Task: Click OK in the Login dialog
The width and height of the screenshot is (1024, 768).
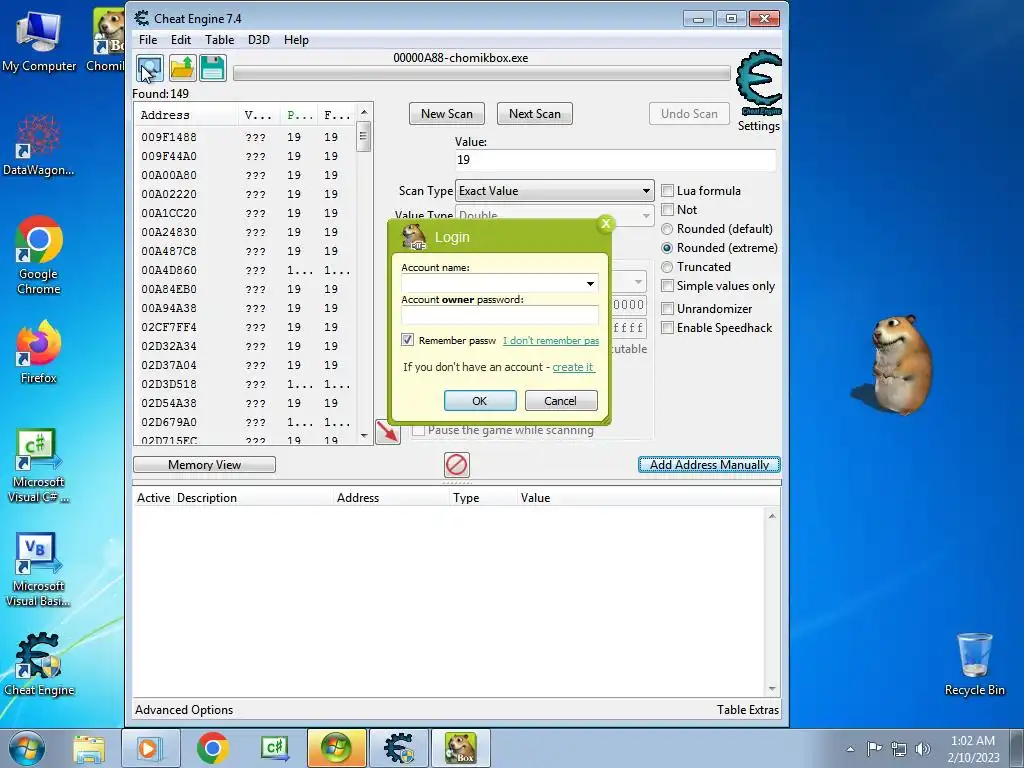Action: 480,401
